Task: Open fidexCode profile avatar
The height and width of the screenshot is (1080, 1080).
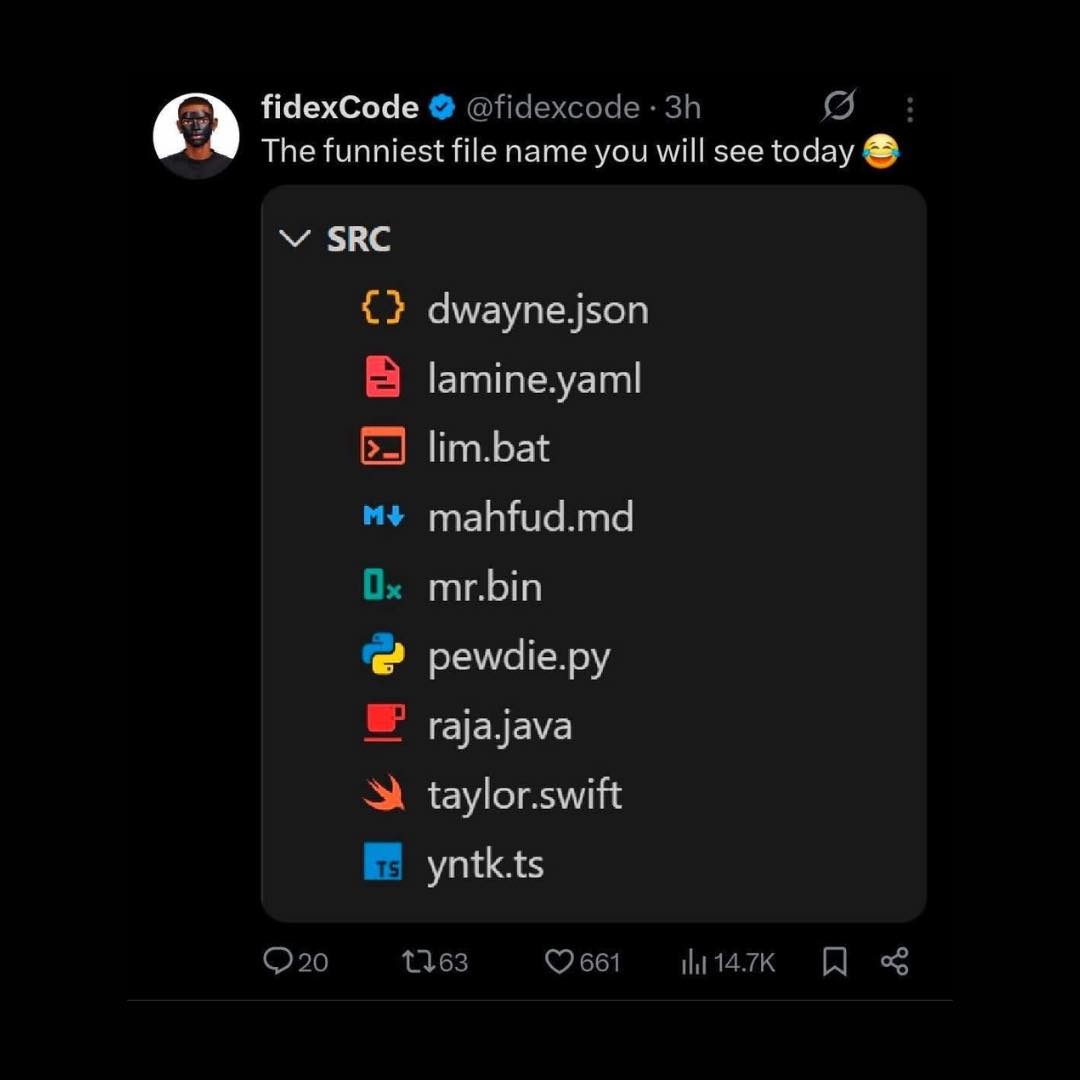Action: (196, 136)
